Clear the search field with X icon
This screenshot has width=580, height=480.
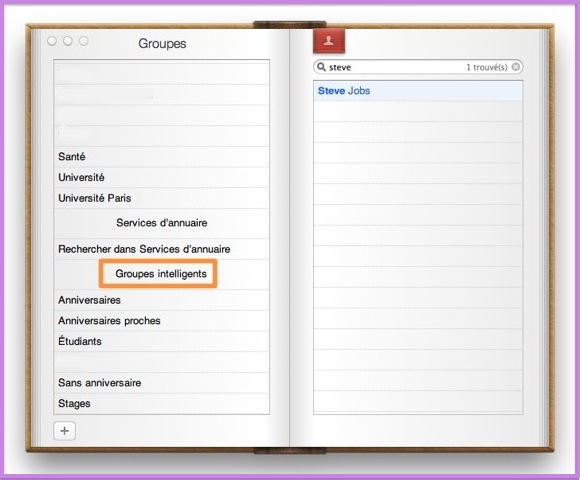point(515,67)
